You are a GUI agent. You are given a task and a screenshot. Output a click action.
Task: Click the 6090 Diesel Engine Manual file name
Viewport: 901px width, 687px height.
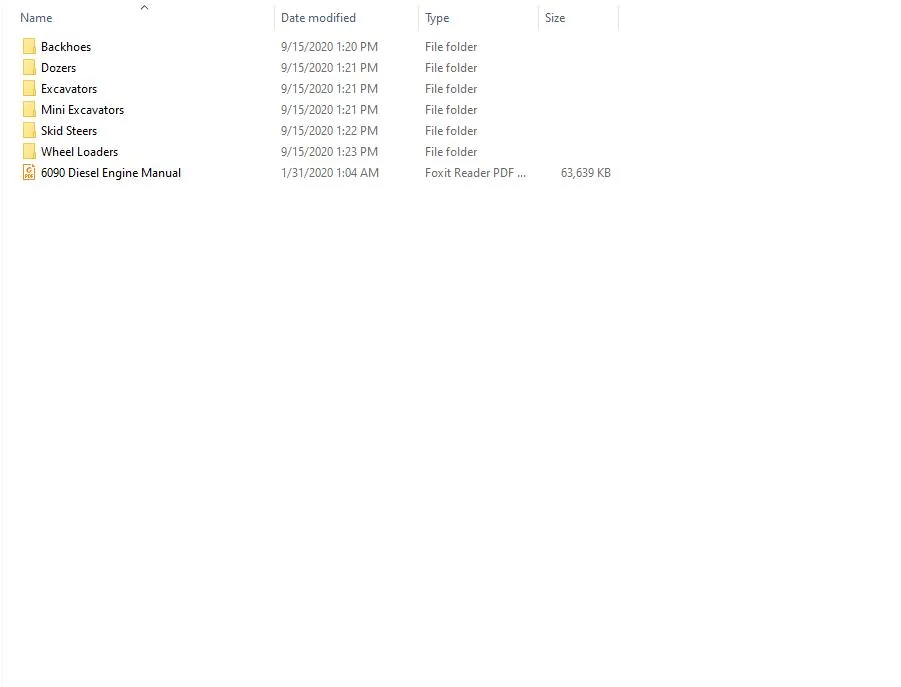[x=111, y=173]
